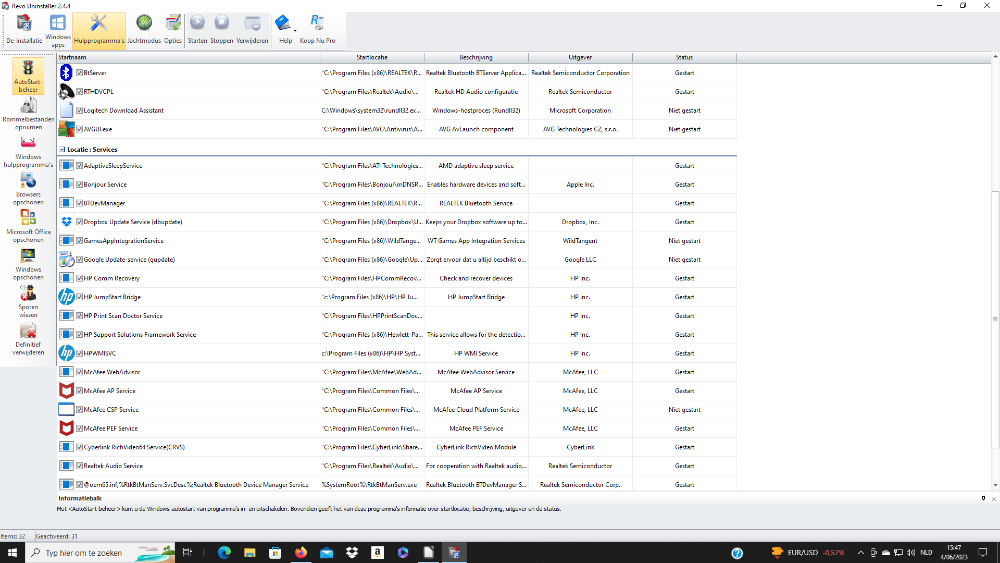Open the Opties settings icon
Viewport: 1000px width, 563px height.
point(173,29)
